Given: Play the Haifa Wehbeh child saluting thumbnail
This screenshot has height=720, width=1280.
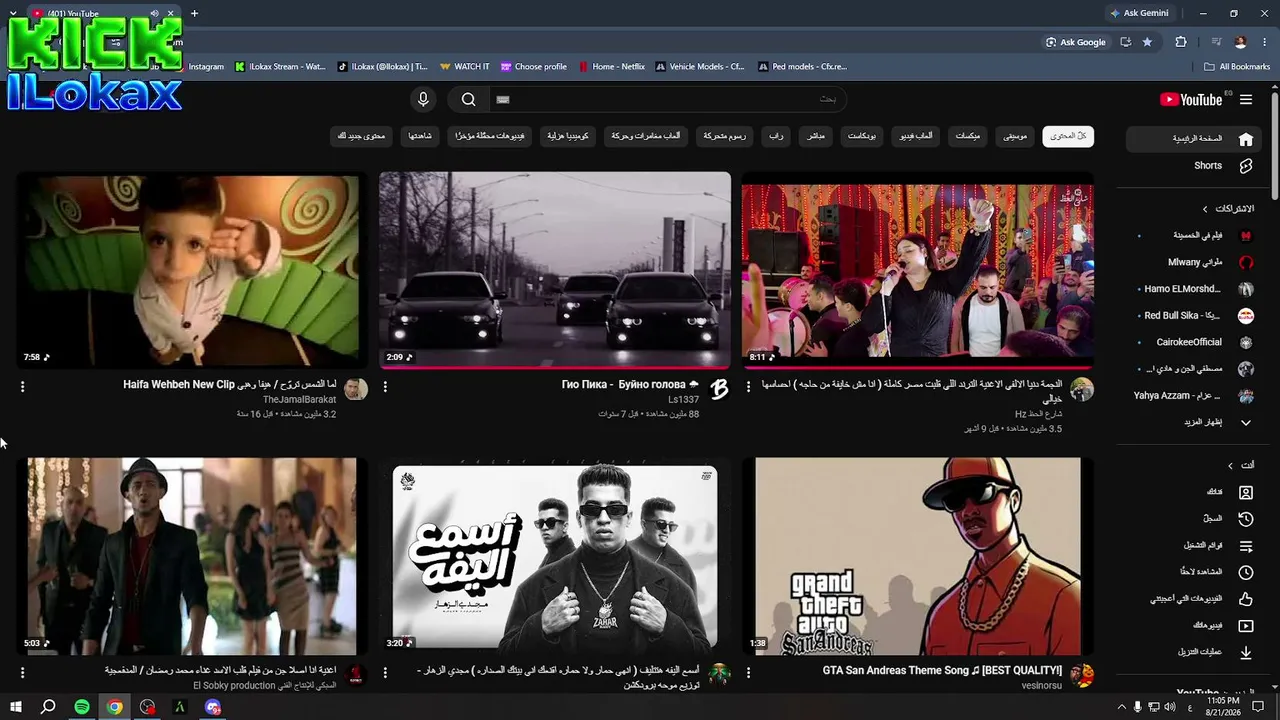Looking at the screenshot, I should tap(192, 270).
